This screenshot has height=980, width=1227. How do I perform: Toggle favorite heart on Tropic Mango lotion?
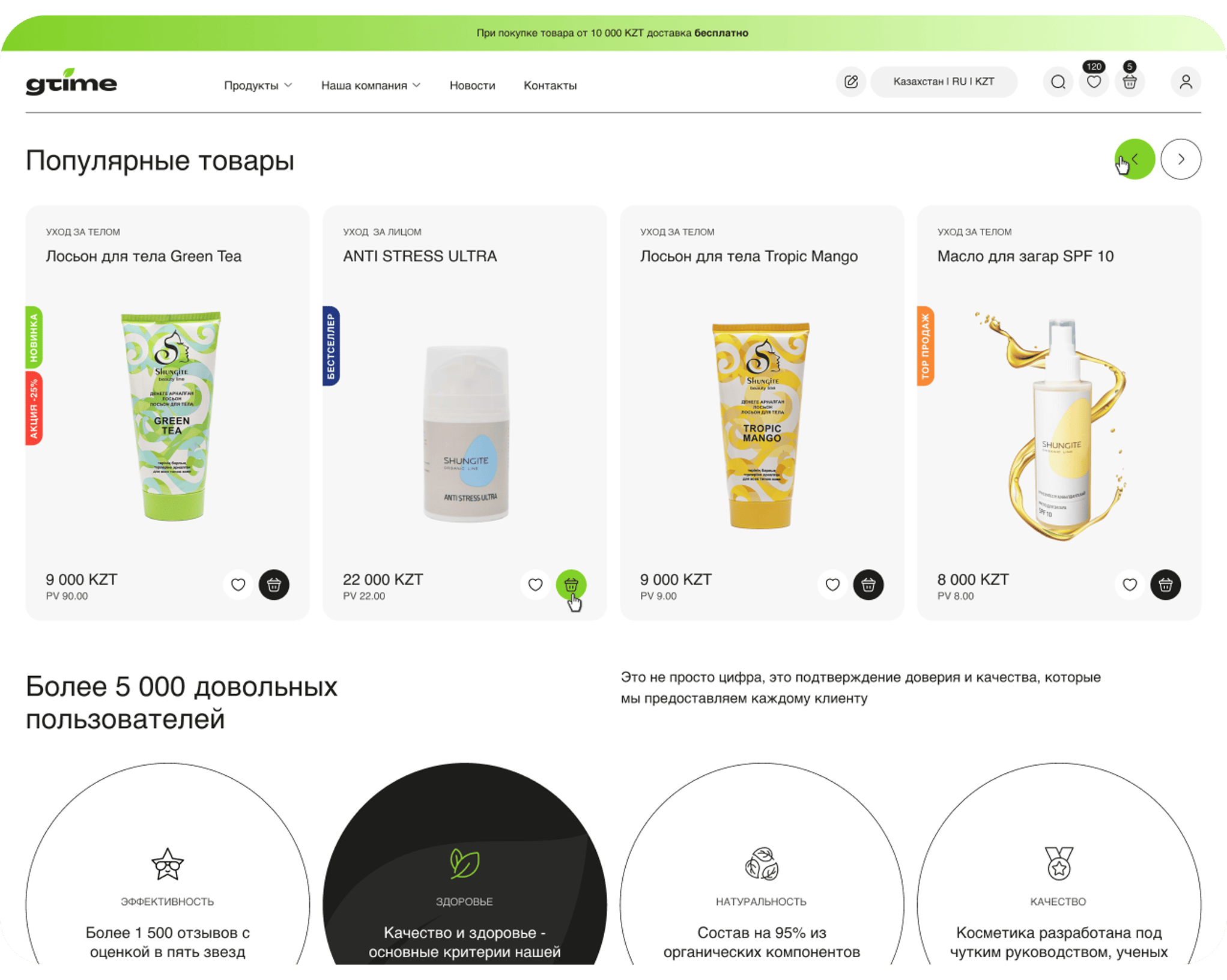click(x=832, y=584)
